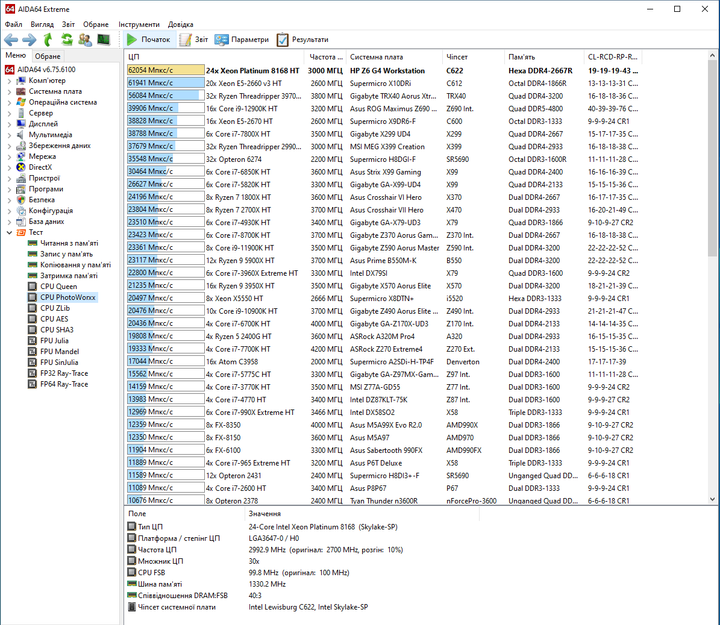
Task: Expand the Операційна система node
Action: point(9,102)
